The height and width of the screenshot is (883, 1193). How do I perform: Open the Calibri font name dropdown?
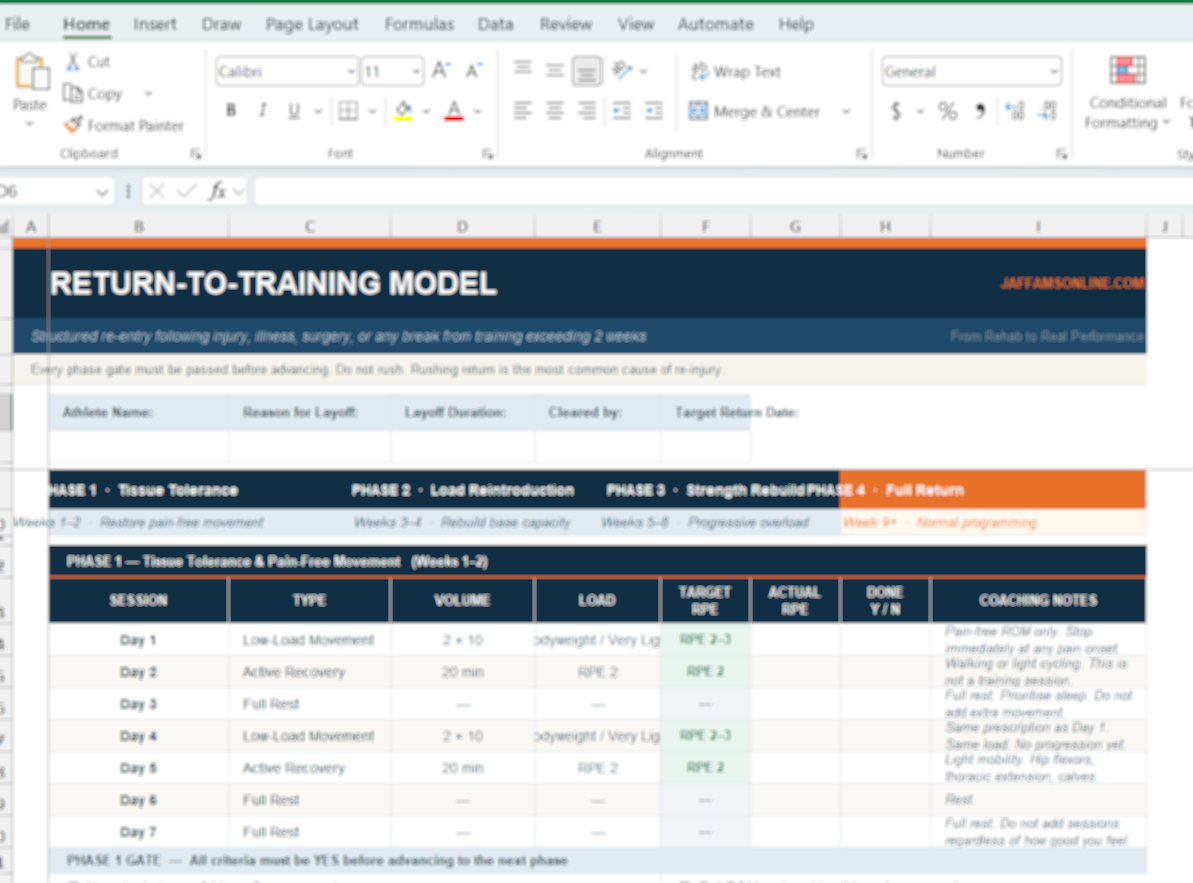click(x=351, y=72)
